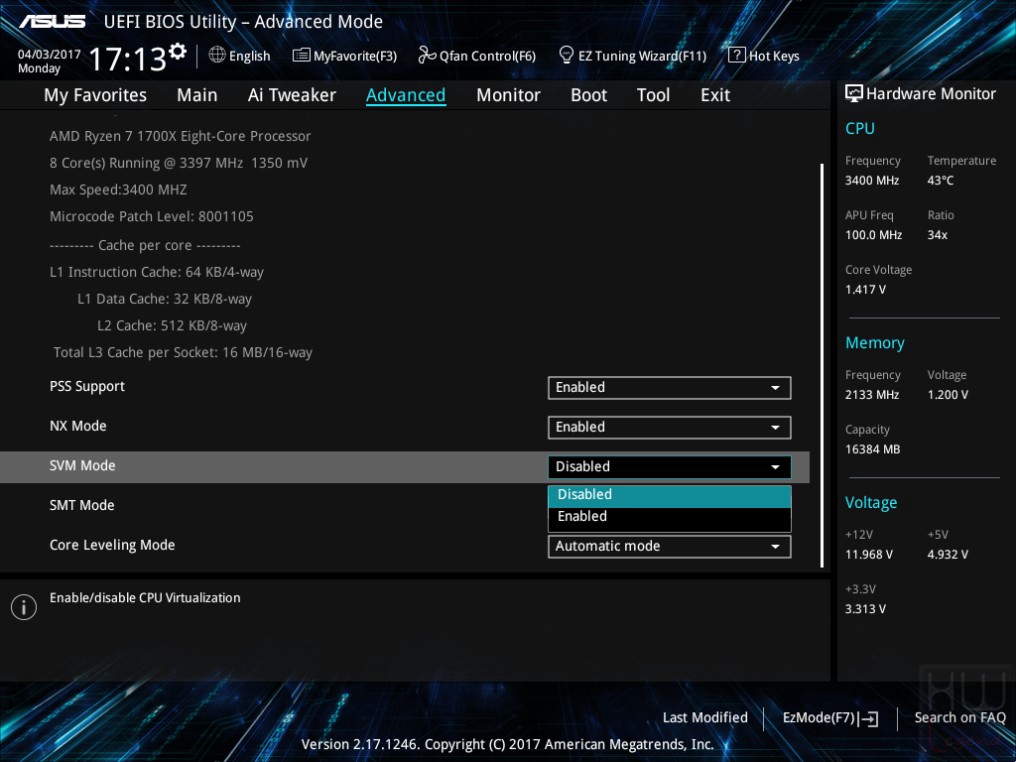Screen dimensions: 1016x762
Task: Click the globe language icon
Action: [x=217, y=55]
